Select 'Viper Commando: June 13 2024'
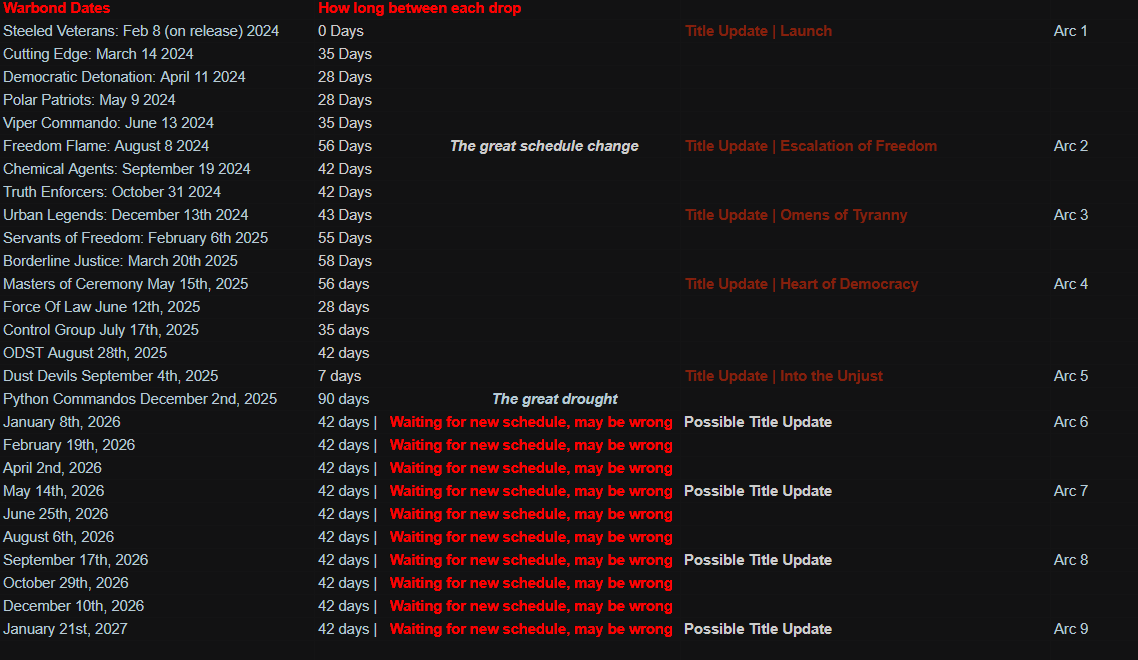The image size is (1138, 660). pyautogui.click(x=108, y=123)
